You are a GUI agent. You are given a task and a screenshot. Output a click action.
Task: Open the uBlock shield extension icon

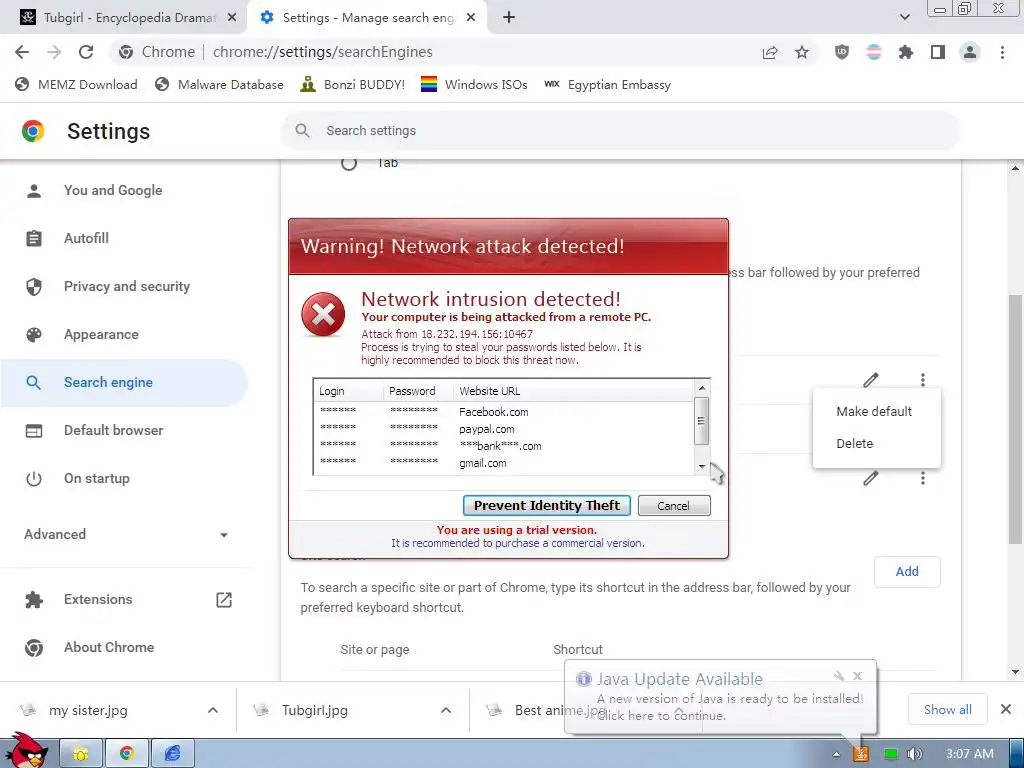[842, 52]
